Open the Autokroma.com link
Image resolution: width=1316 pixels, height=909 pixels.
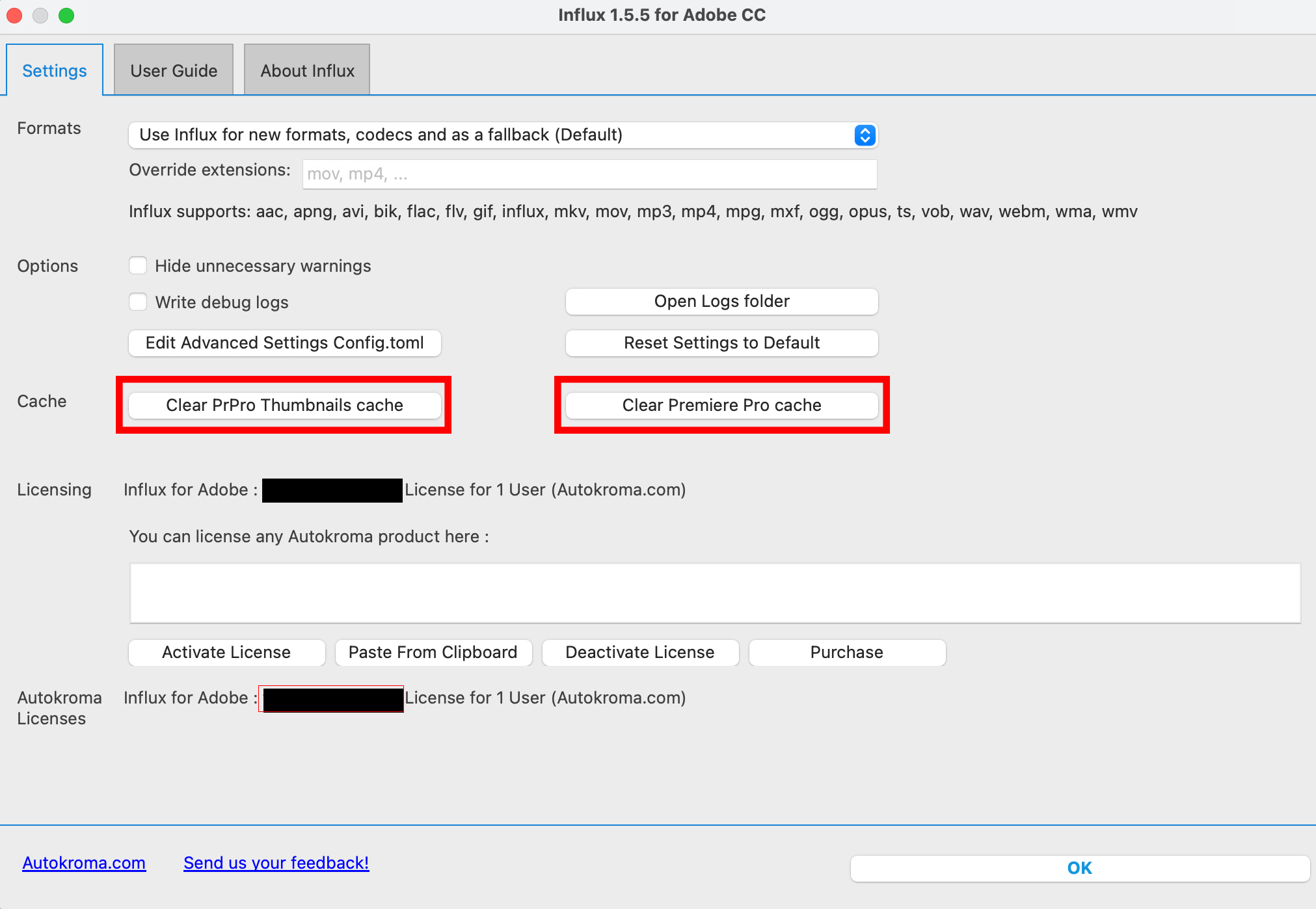84,863
